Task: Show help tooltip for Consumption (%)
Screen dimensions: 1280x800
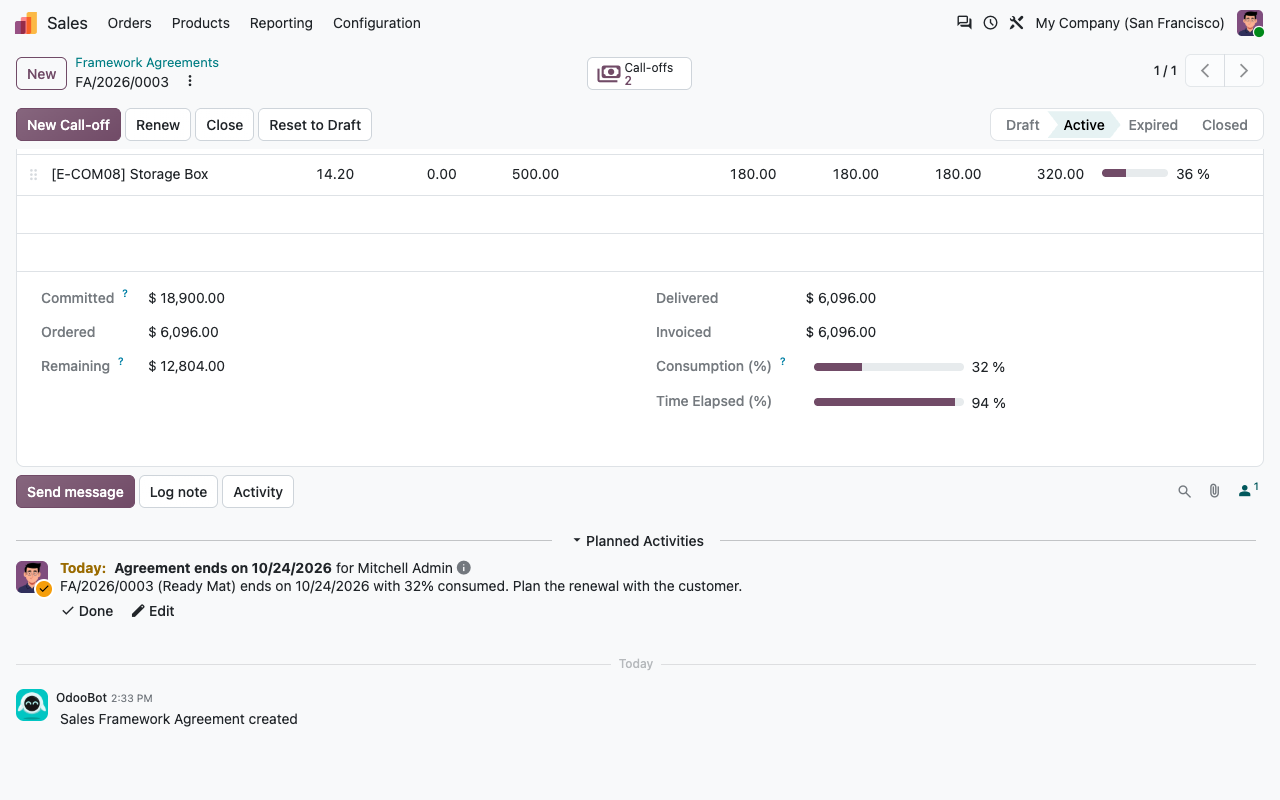Action: point(782,362)
